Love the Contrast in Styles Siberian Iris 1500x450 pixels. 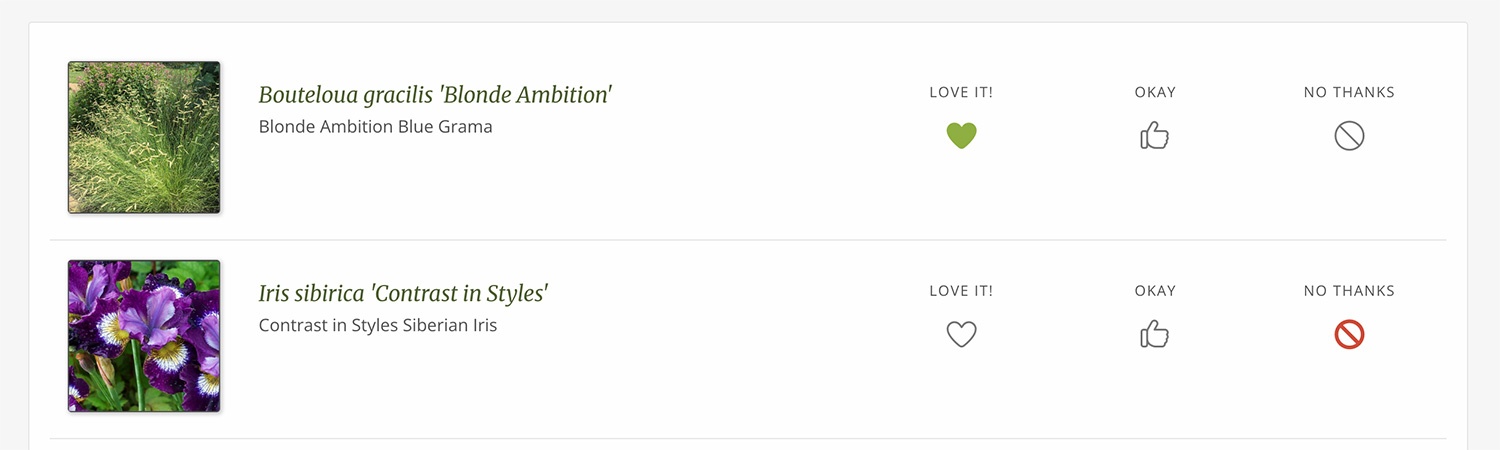961,335
